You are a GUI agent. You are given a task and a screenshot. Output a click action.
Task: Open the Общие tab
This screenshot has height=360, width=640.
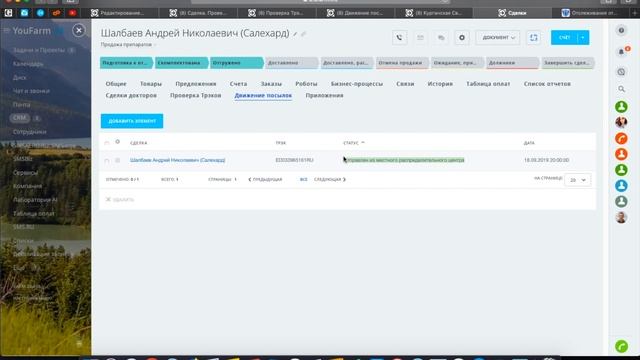point(116,84)
